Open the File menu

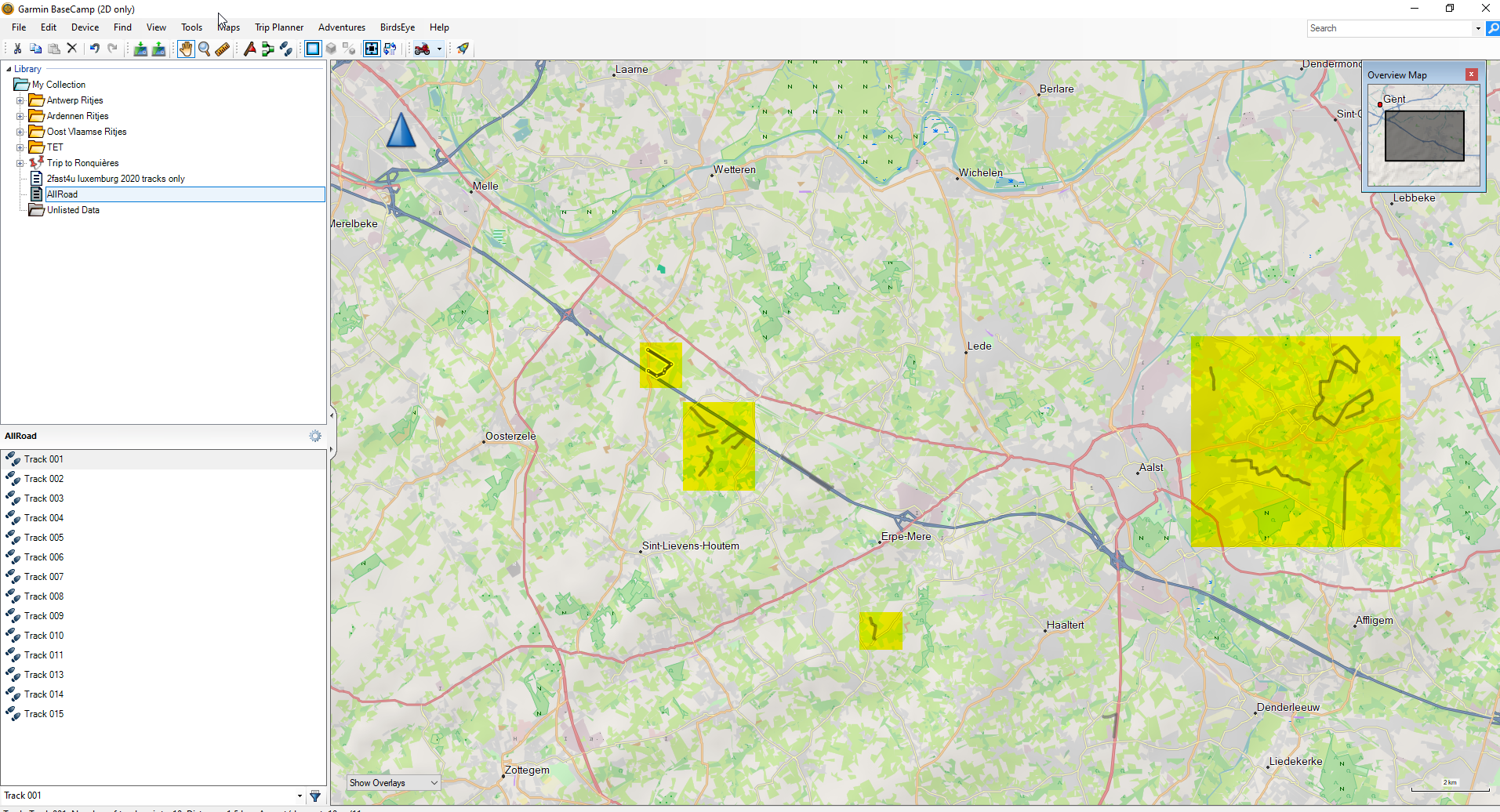(x=19, y=27)
